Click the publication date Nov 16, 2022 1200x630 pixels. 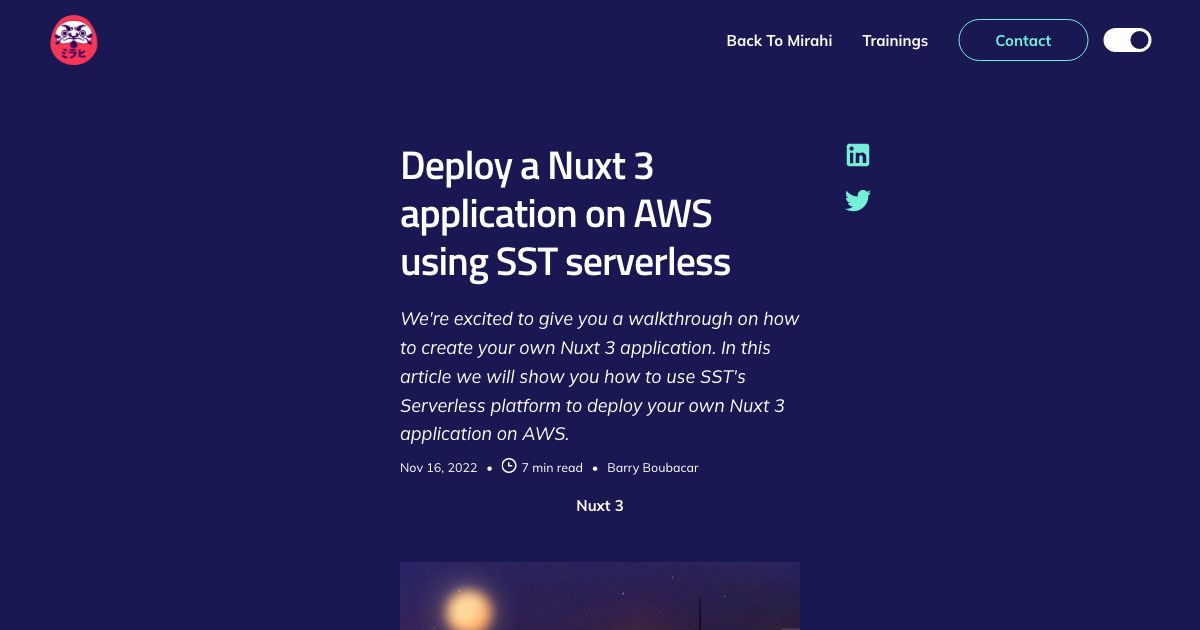(x=438, y=467)
